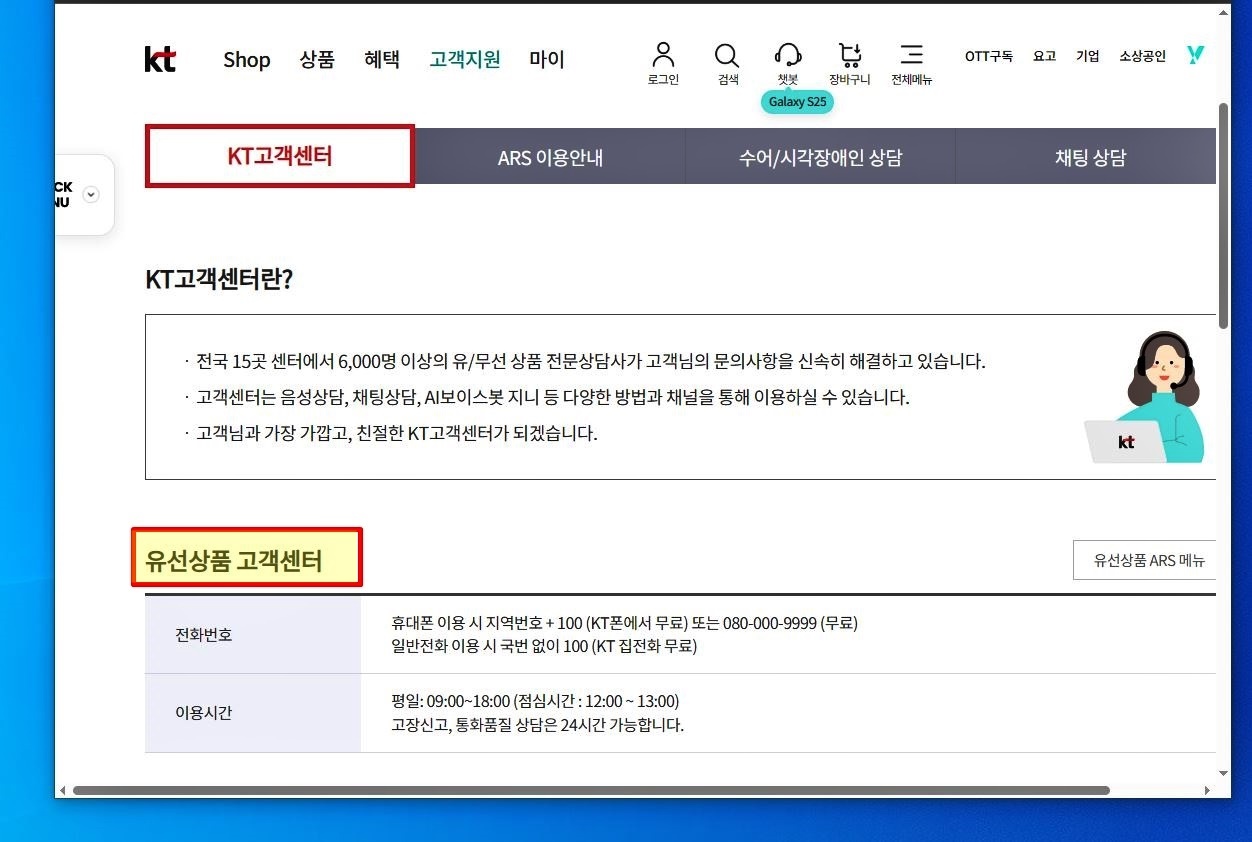Viewport: 1252px width, 842px height.
Task: Open the 마이 menu
Action: coord(547,60)
